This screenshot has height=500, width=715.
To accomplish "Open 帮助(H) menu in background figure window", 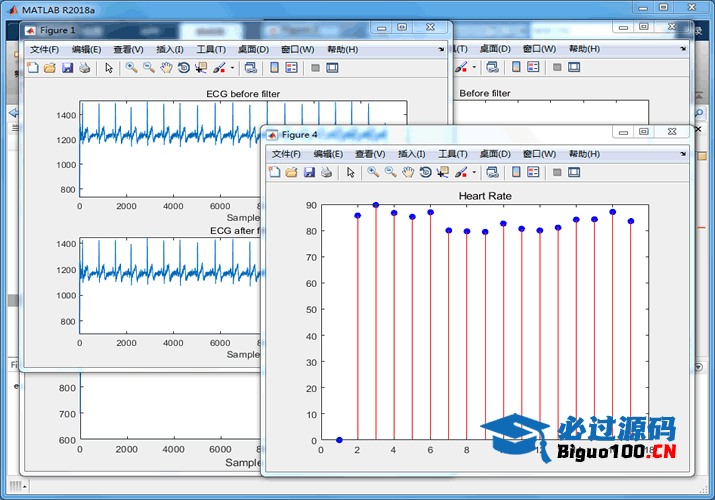I will coord(584,49).
